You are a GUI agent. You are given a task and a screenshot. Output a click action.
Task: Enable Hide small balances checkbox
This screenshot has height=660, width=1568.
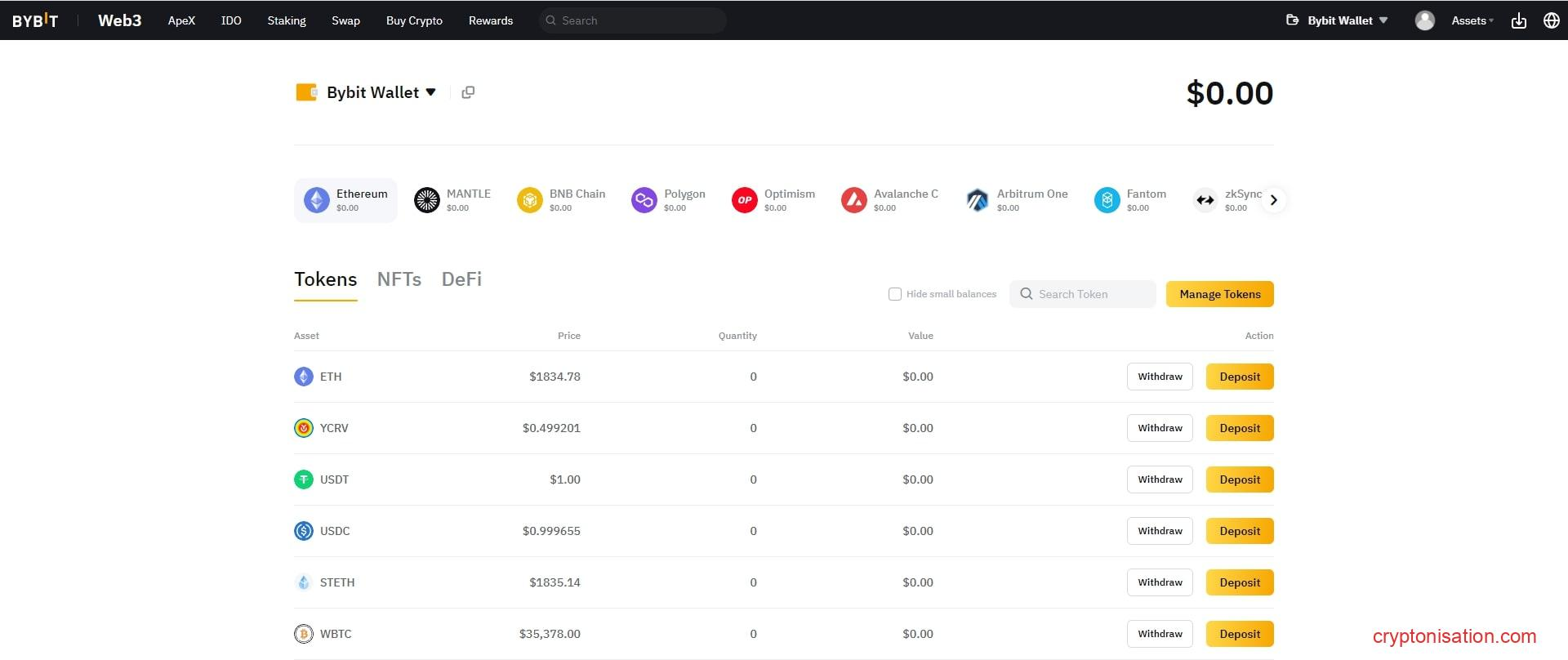click(895, 294)
